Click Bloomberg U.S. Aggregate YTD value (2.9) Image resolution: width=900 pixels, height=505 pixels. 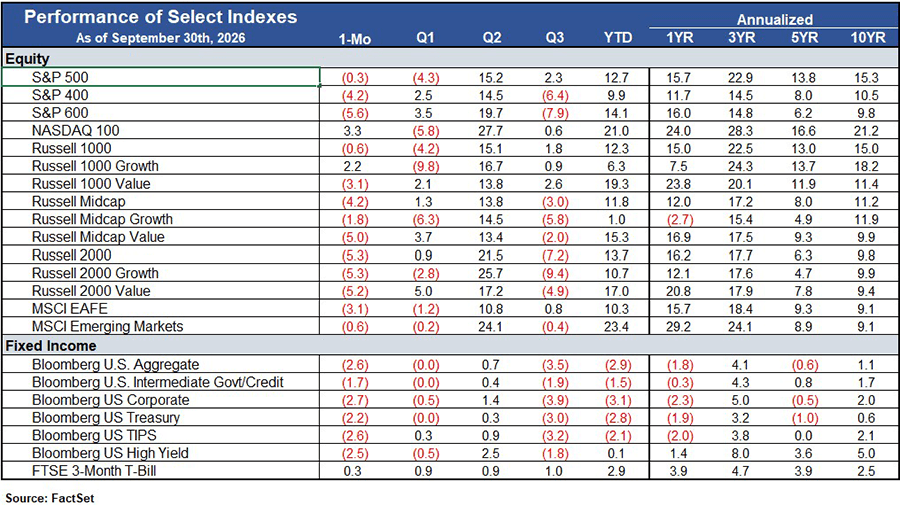pyautogui.click(x=618, y=365)
